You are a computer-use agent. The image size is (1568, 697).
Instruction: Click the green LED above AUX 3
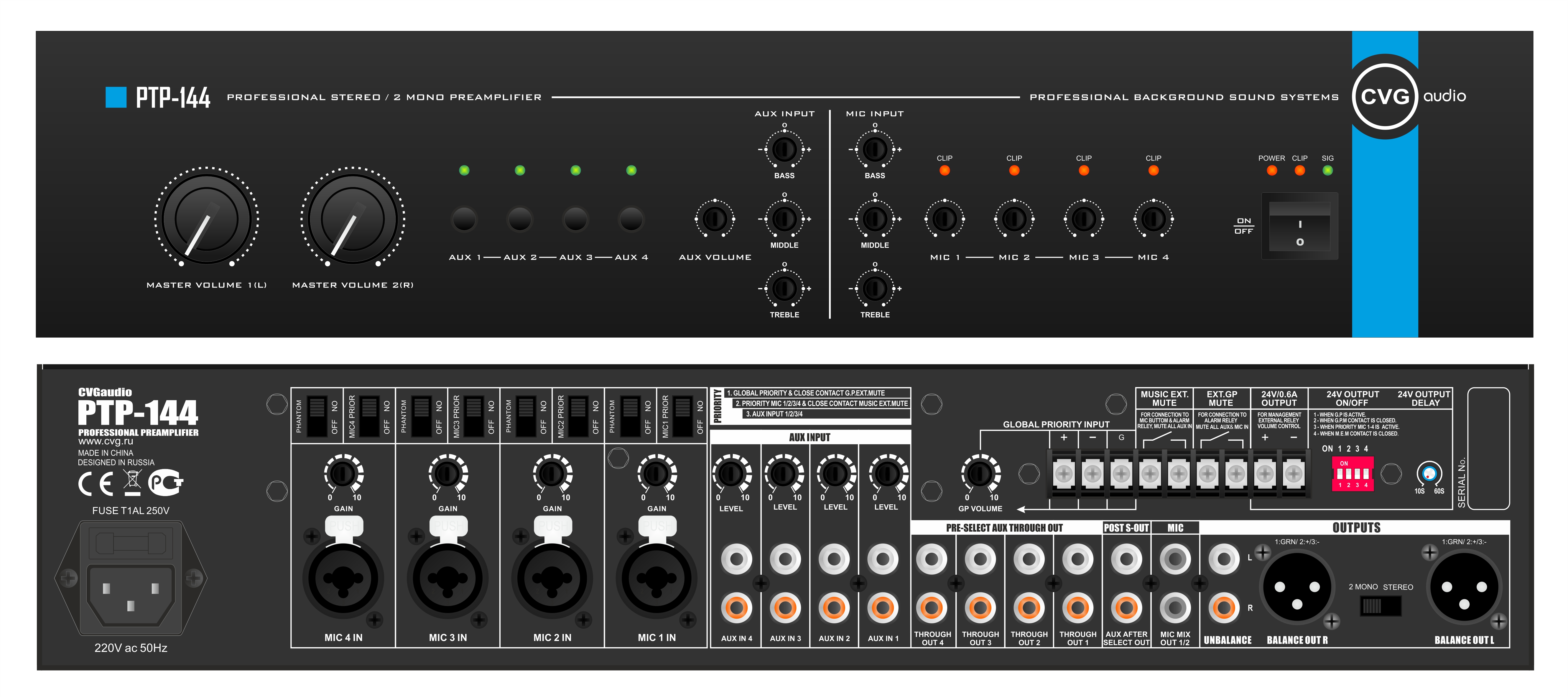click(575, 170)
